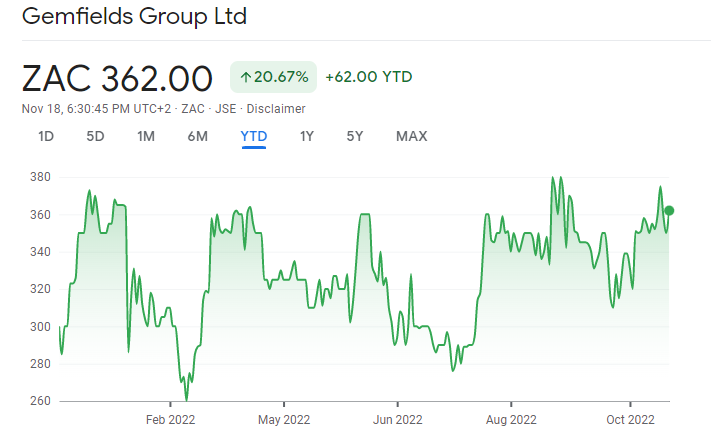Switch chart to 1M range

(x=146, y=136)
